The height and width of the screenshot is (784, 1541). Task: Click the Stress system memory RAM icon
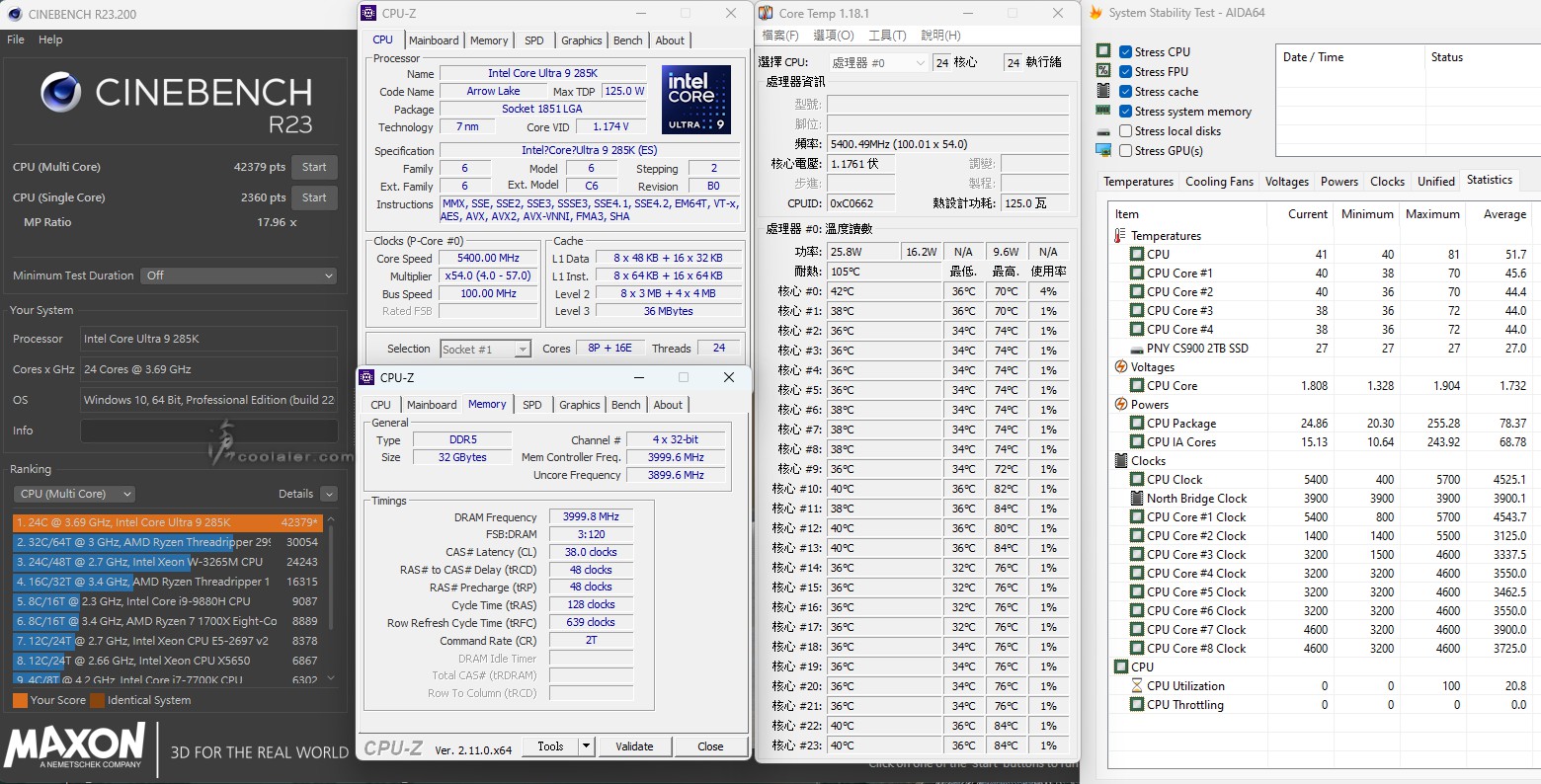coord(1103,111)
